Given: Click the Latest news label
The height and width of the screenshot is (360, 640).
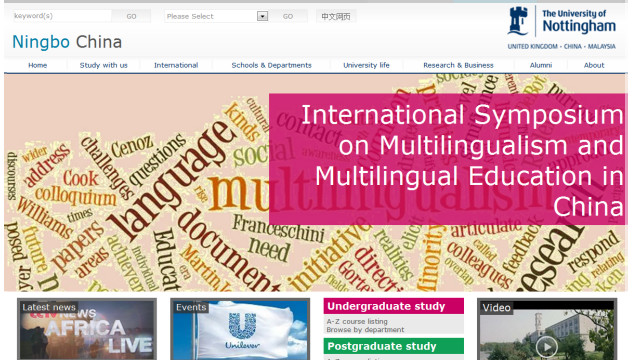Looking at the screenshot, I should pyautogui.click(x=49, y=307).
